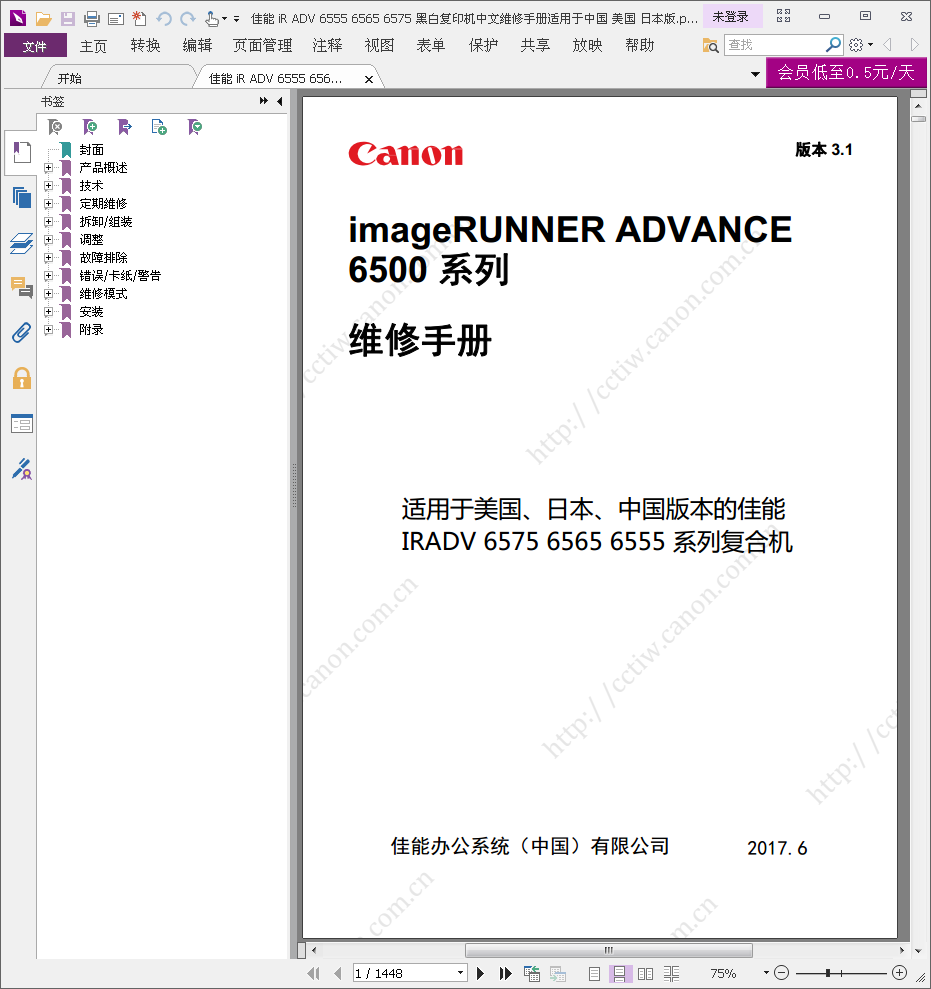Viewport: 931px width, 989px height.
Task: Switch to the 页面管理 ribbon tab
Action: 262,45
